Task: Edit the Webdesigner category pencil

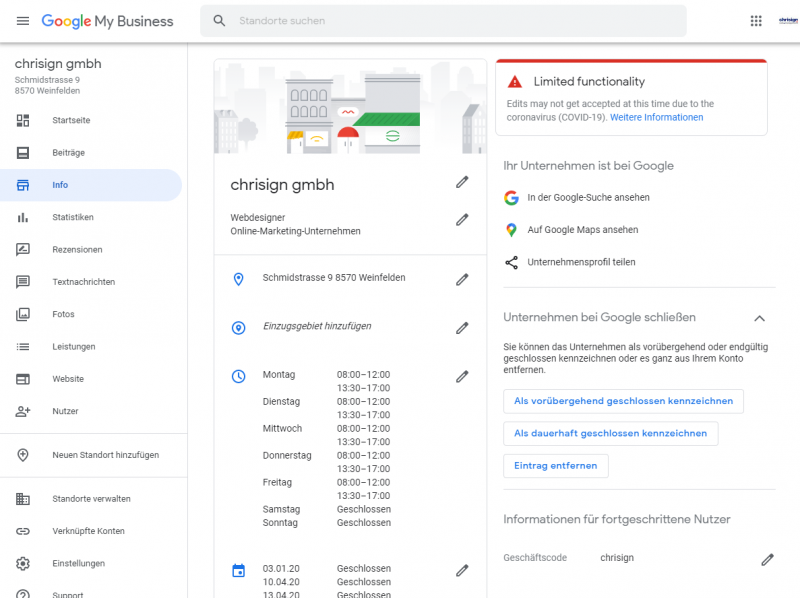Action: (462, 220)
